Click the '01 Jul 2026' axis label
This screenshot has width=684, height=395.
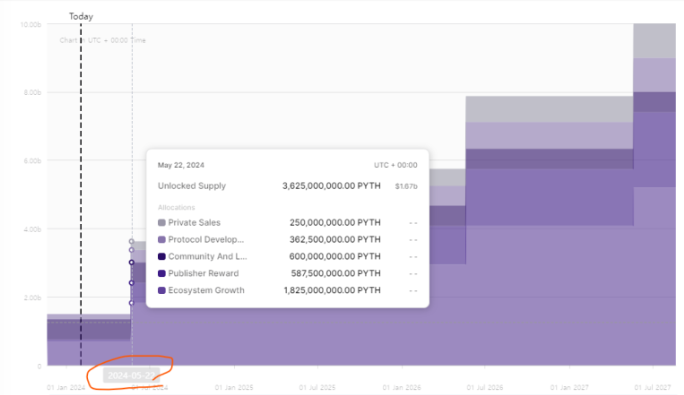pos(485,388)
